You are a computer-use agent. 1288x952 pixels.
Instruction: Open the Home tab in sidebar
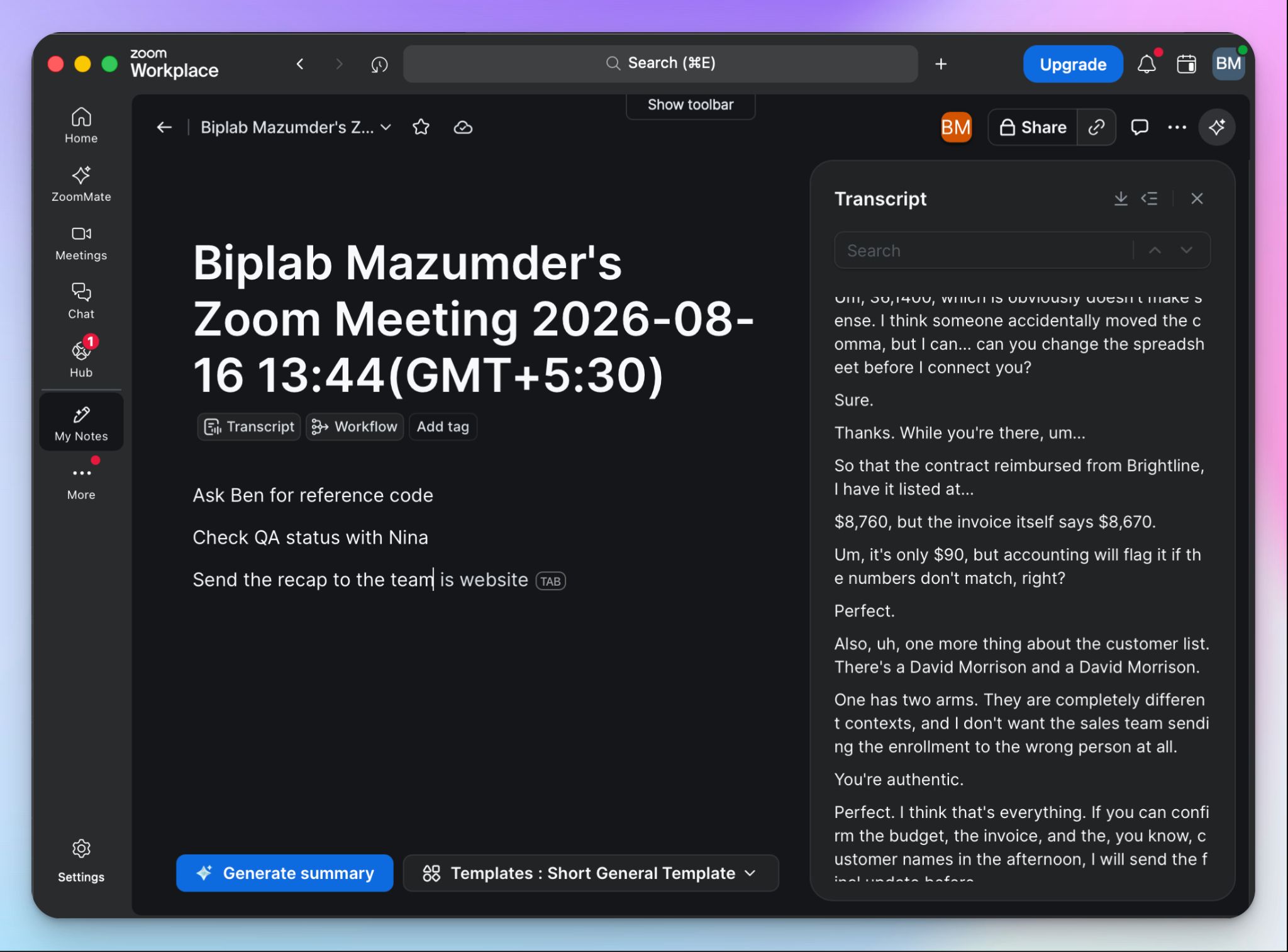tap(81, 126)
